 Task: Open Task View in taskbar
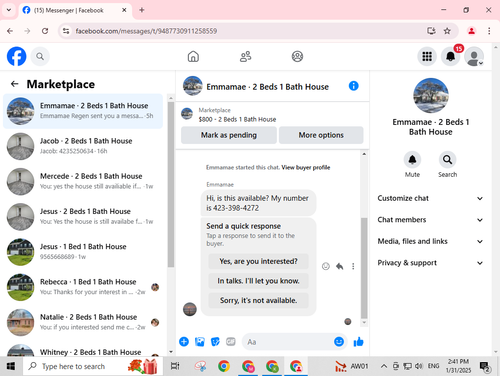(x=175, y=366)
